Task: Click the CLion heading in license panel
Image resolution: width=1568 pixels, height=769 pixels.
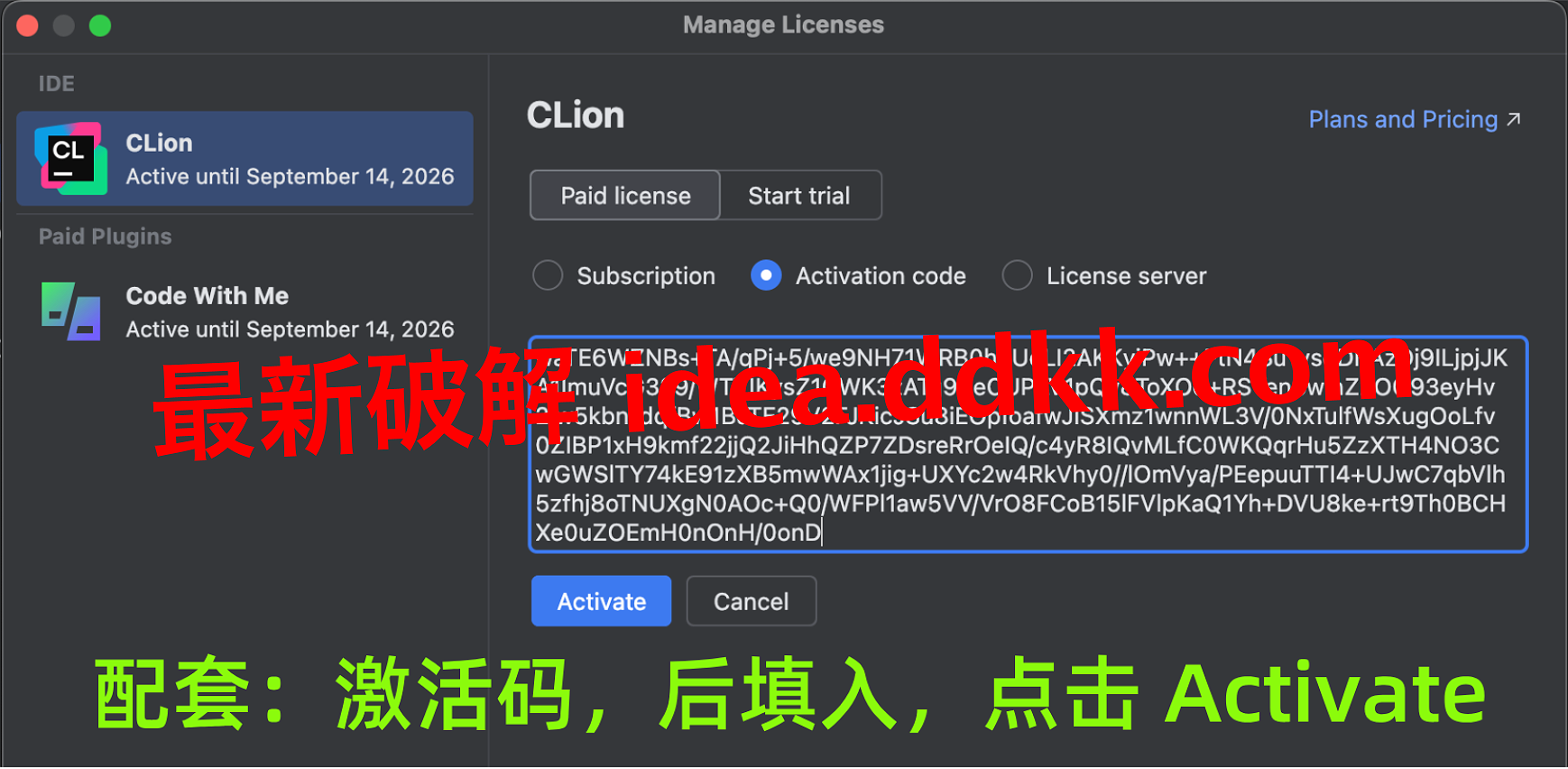Action: 576,116
